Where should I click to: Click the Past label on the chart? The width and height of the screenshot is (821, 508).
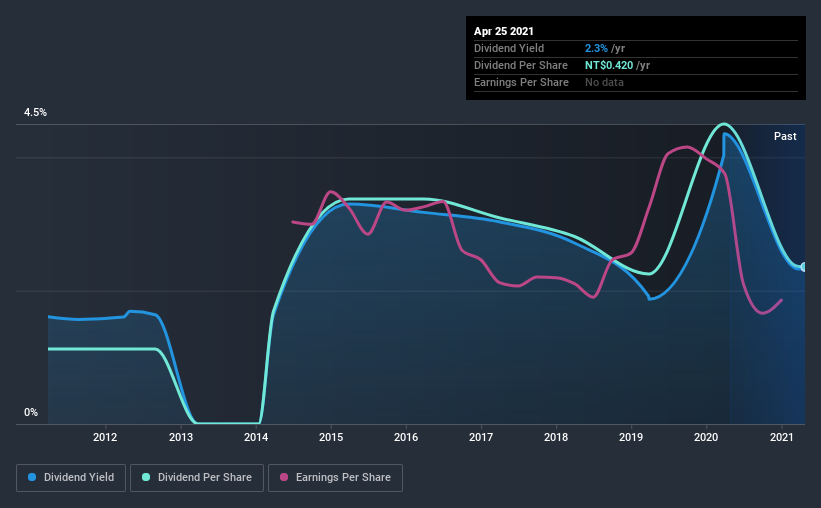pyautogui.click(x=785, y=136)
